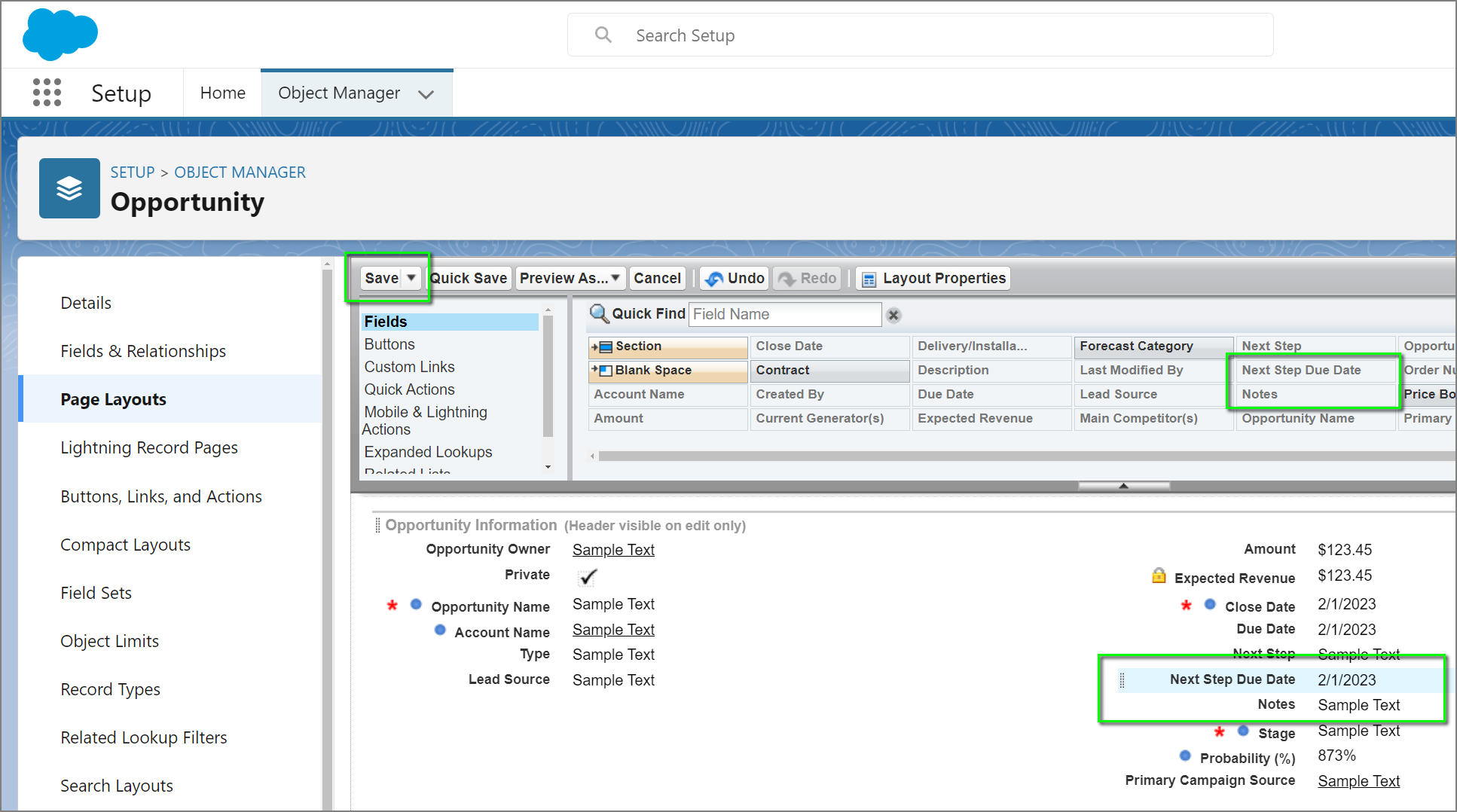Open Lightning Record Pages in the sidebar

coord(149,447)
